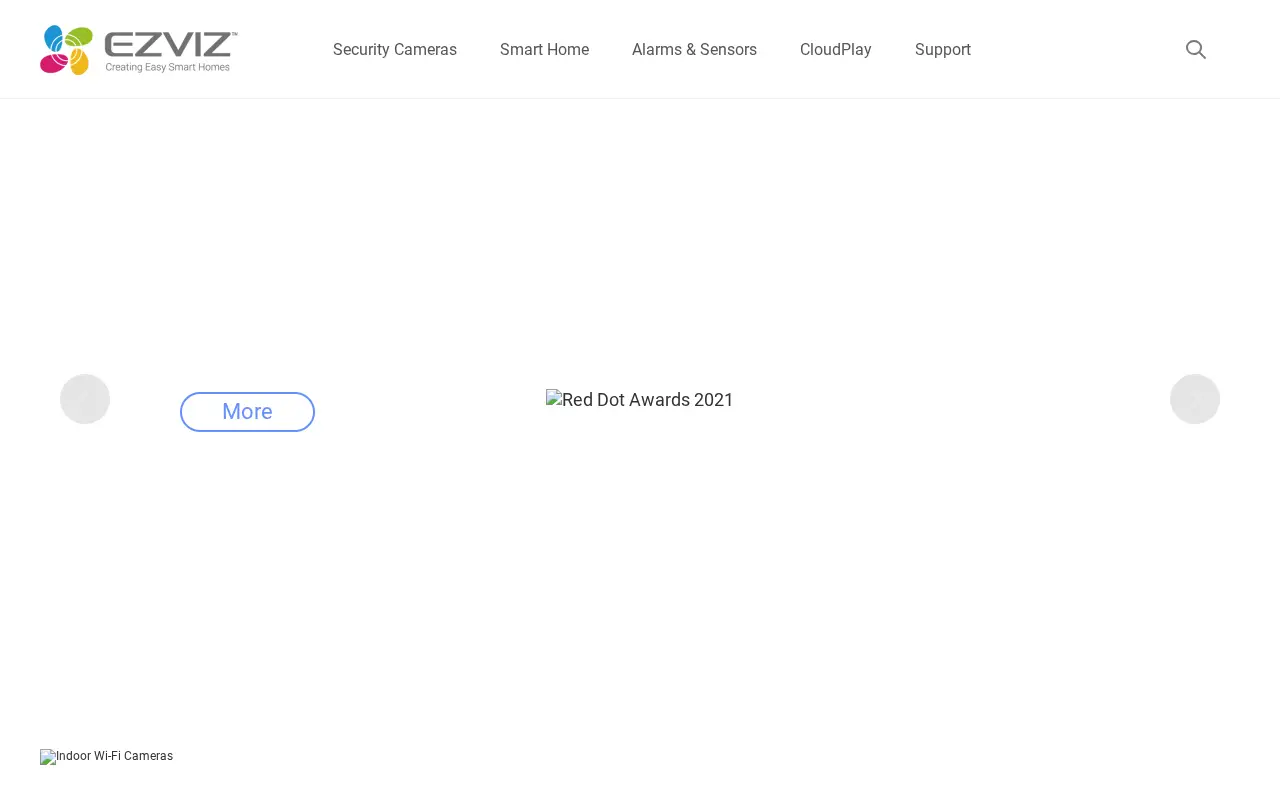The width and height of the screenshot is (1280, 800).
Task: Click the Red Dot Awards 2021 image
Action: (640, 400)
